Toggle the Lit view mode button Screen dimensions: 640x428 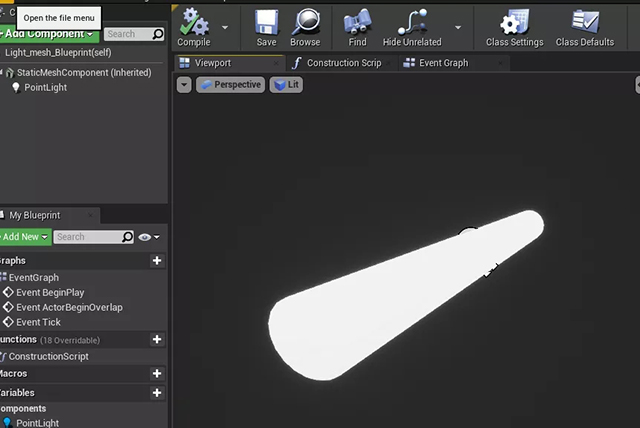pyautogui.click(x=286, y=85)
